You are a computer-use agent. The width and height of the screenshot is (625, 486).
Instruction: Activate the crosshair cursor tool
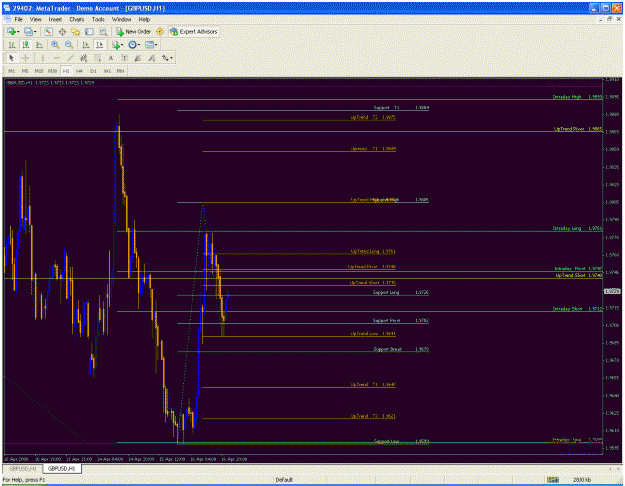click(25, 58)
